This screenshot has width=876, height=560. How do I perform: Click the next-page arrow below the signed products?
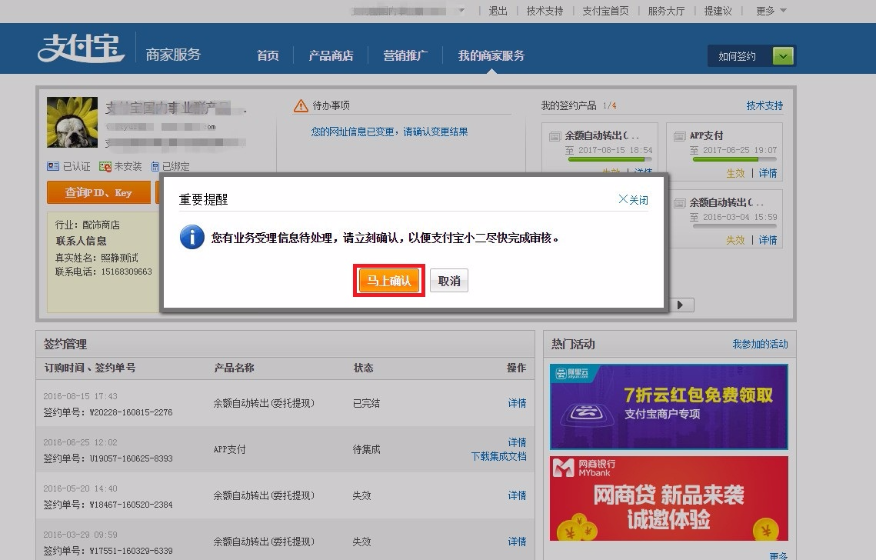[x=680, y=305]
